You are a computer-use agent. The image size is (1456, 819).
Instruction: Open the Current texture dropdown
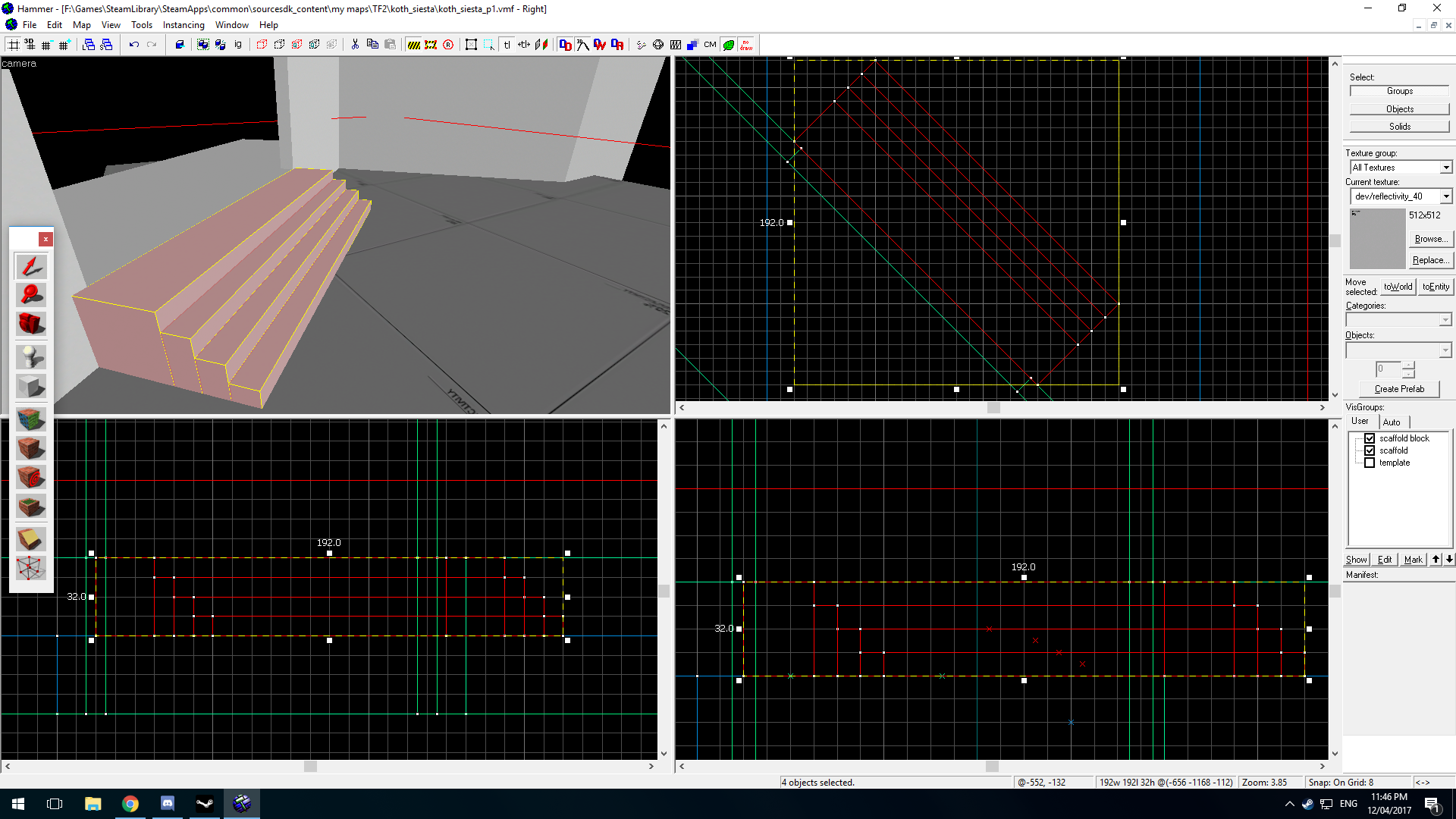[1445, 196]
